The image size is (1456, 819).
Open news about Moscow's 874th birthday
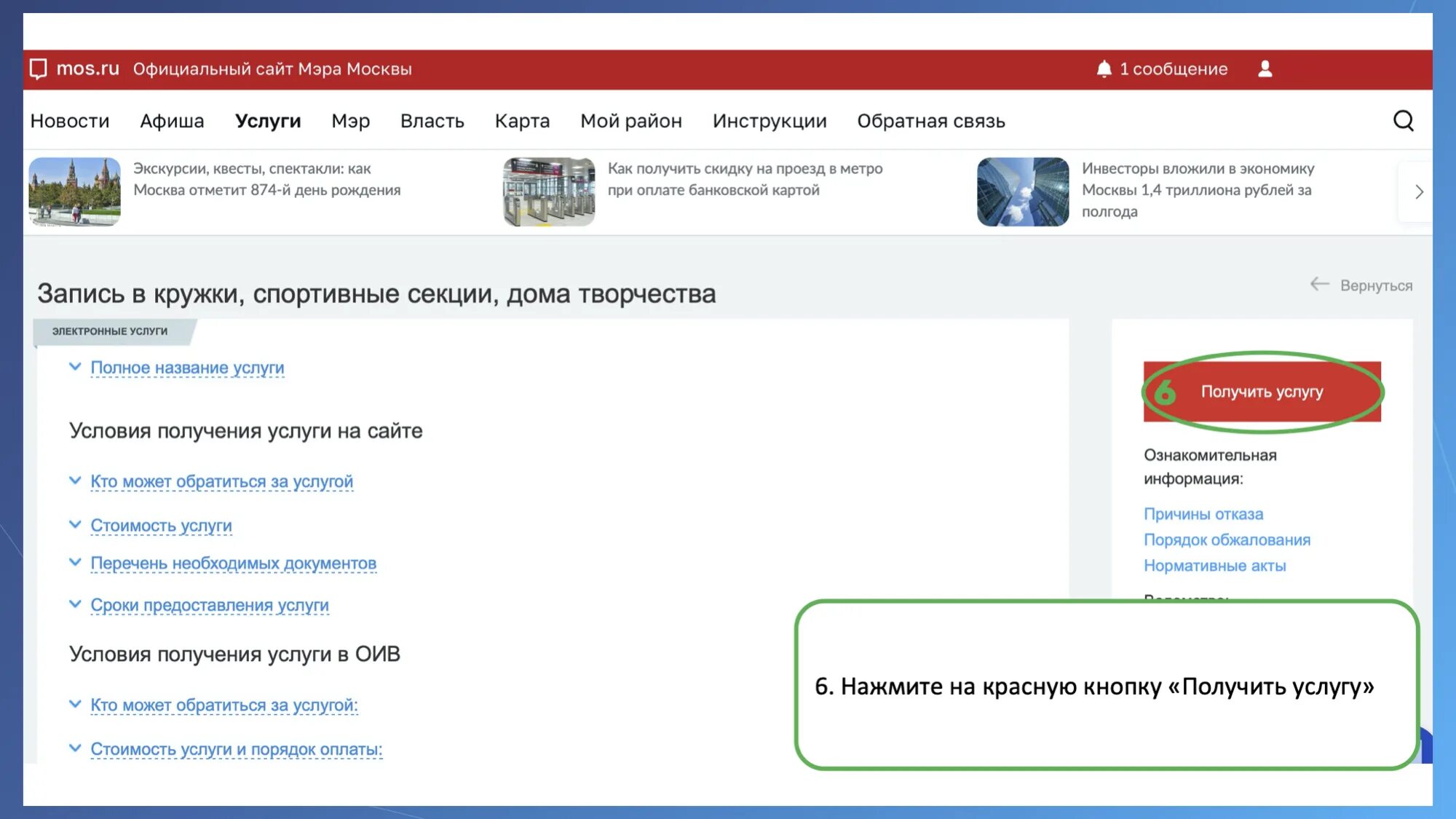[266, 179]
